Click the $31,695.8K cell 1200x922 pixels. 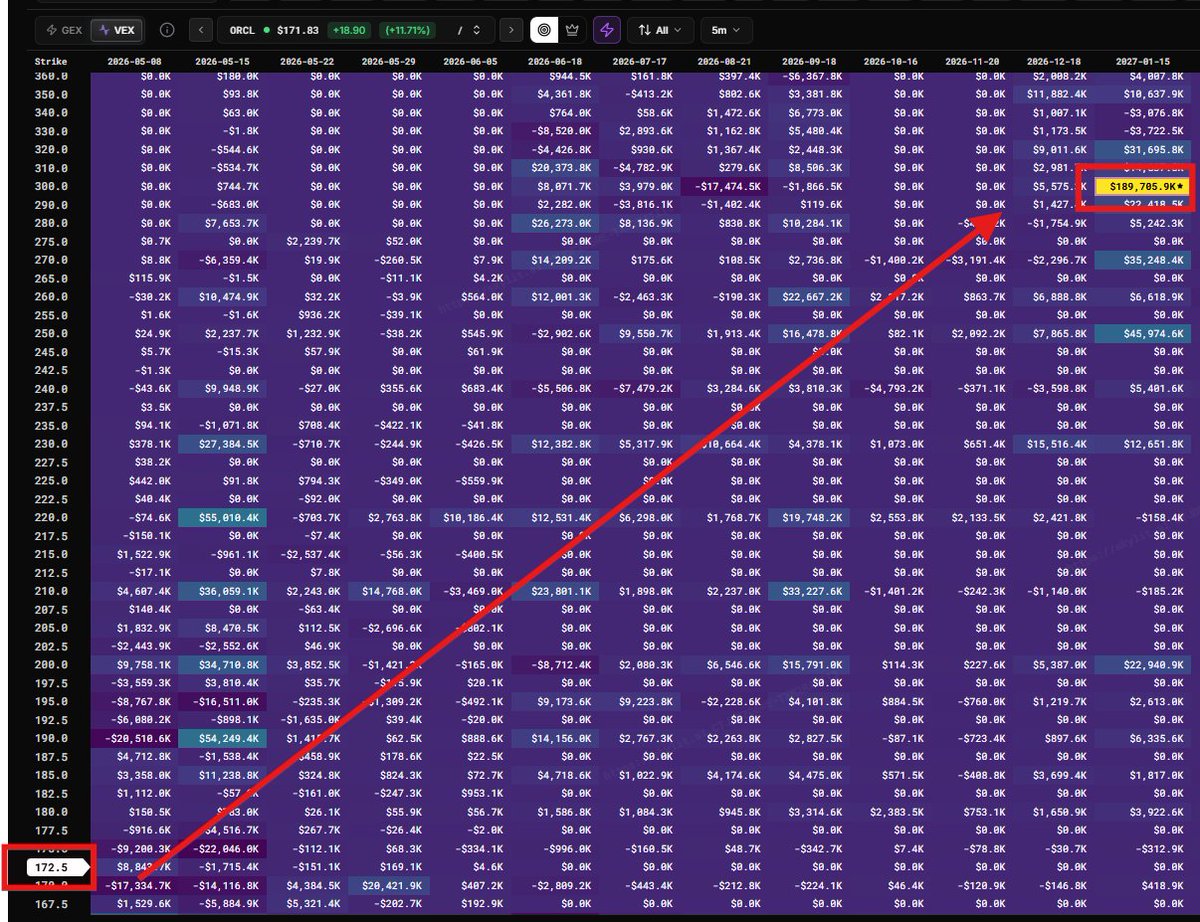(x=1143, y=149)
